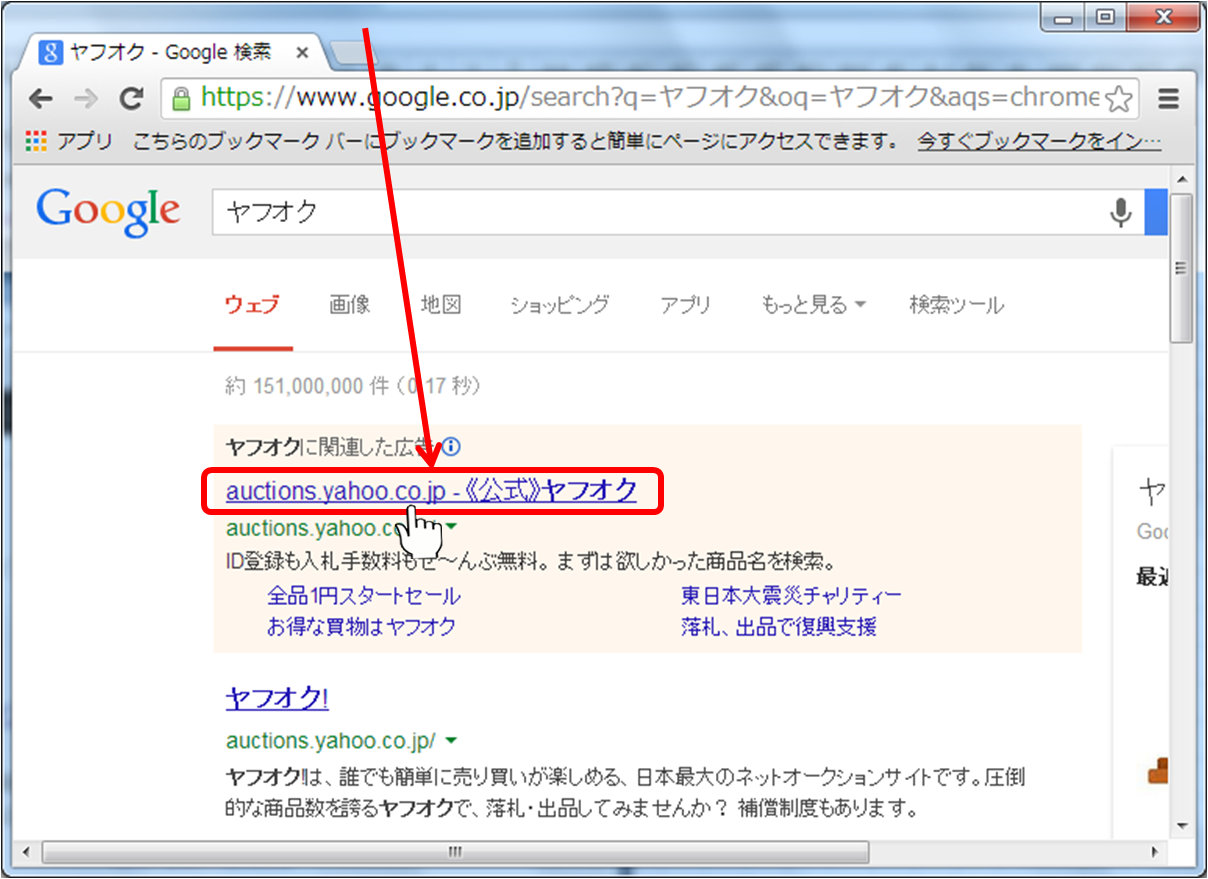Select the ショッピング search tab
Viewport: 1208px width, 879px height.
pos(559,305)
